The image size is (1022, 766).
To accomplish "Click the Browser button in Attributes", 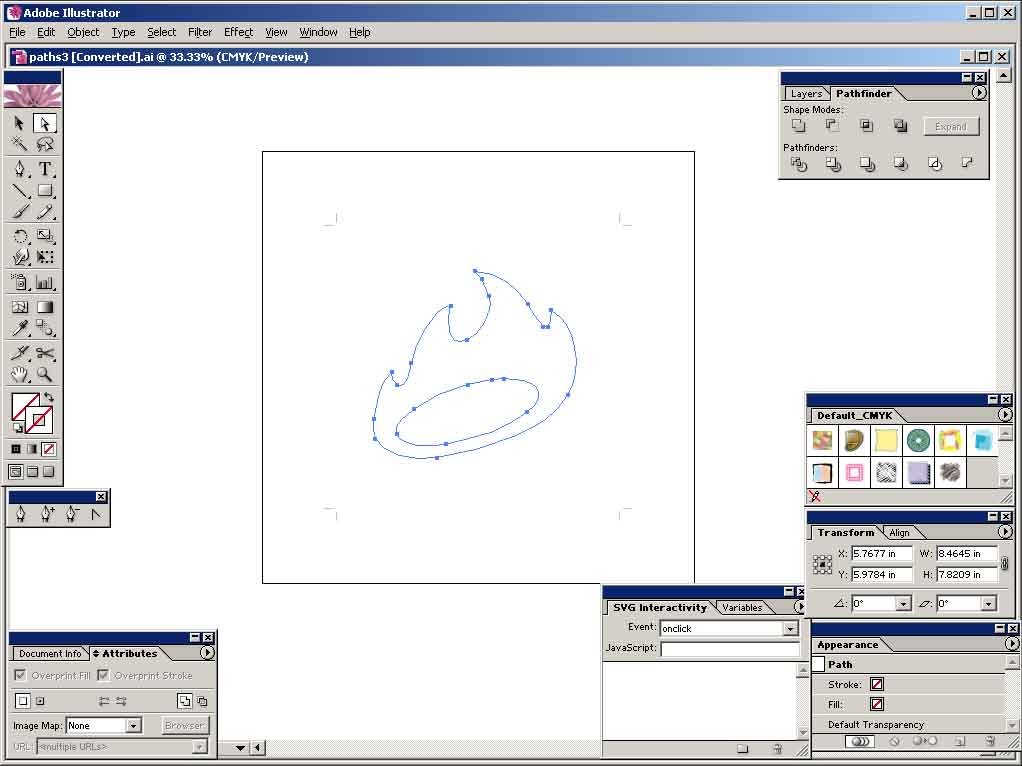I will (x=184, y=726).
